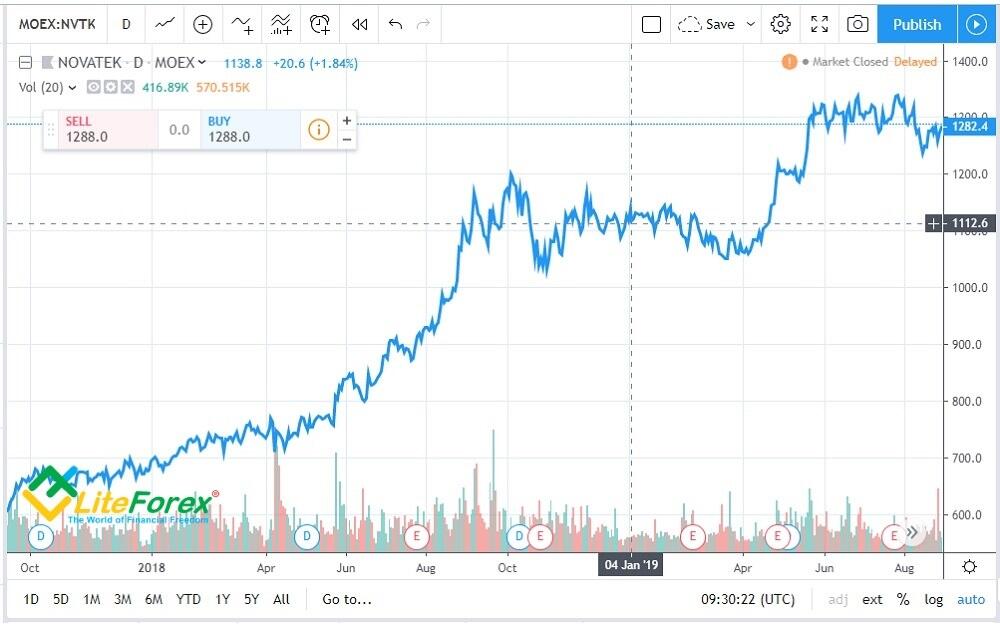Switch to the 1Y timeframe

click(221, 599)
